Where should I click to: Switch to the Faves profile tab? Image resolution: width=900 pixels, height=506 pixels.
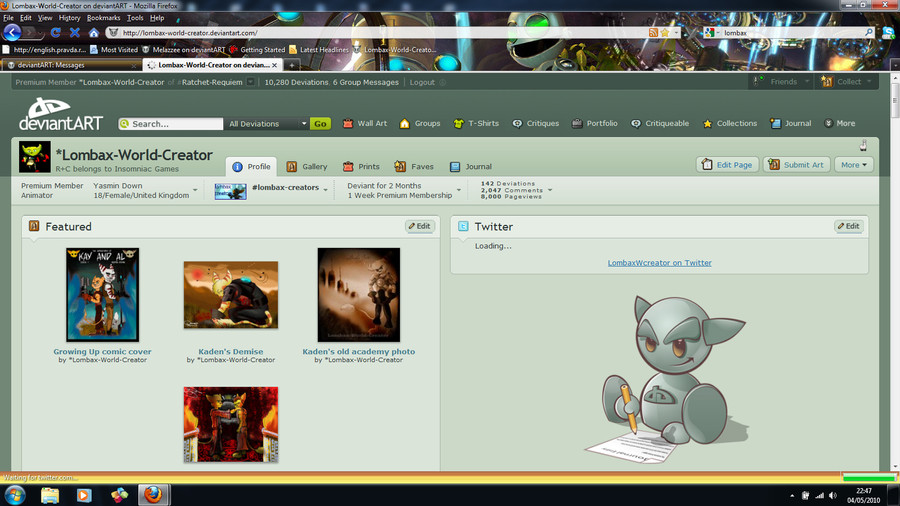coord(414,166)
